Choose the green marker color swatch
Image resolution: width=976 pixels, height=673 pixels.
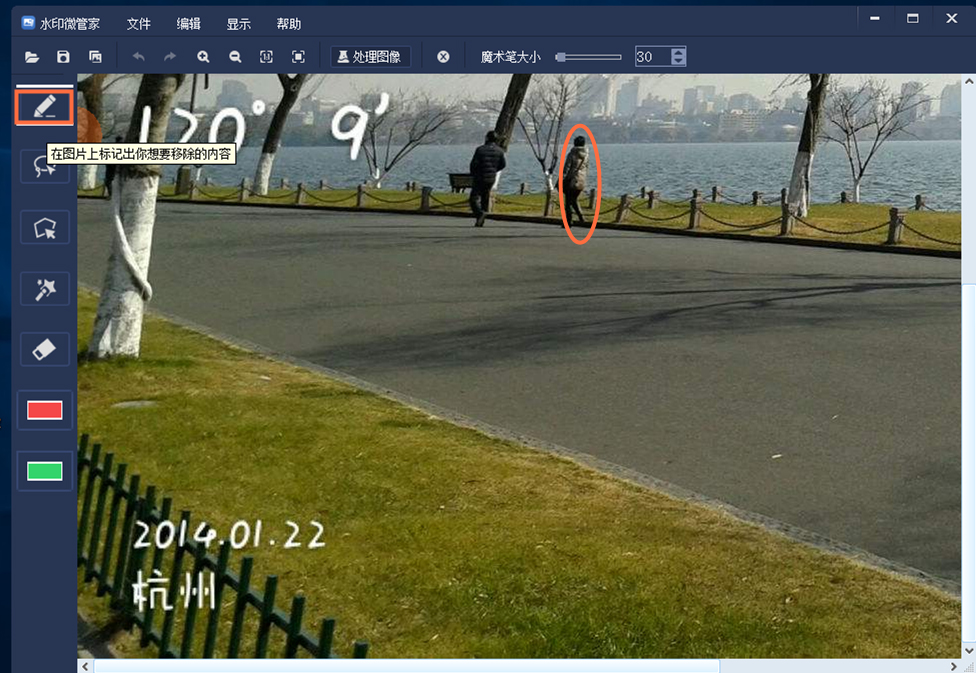click(x=45, y=471)
